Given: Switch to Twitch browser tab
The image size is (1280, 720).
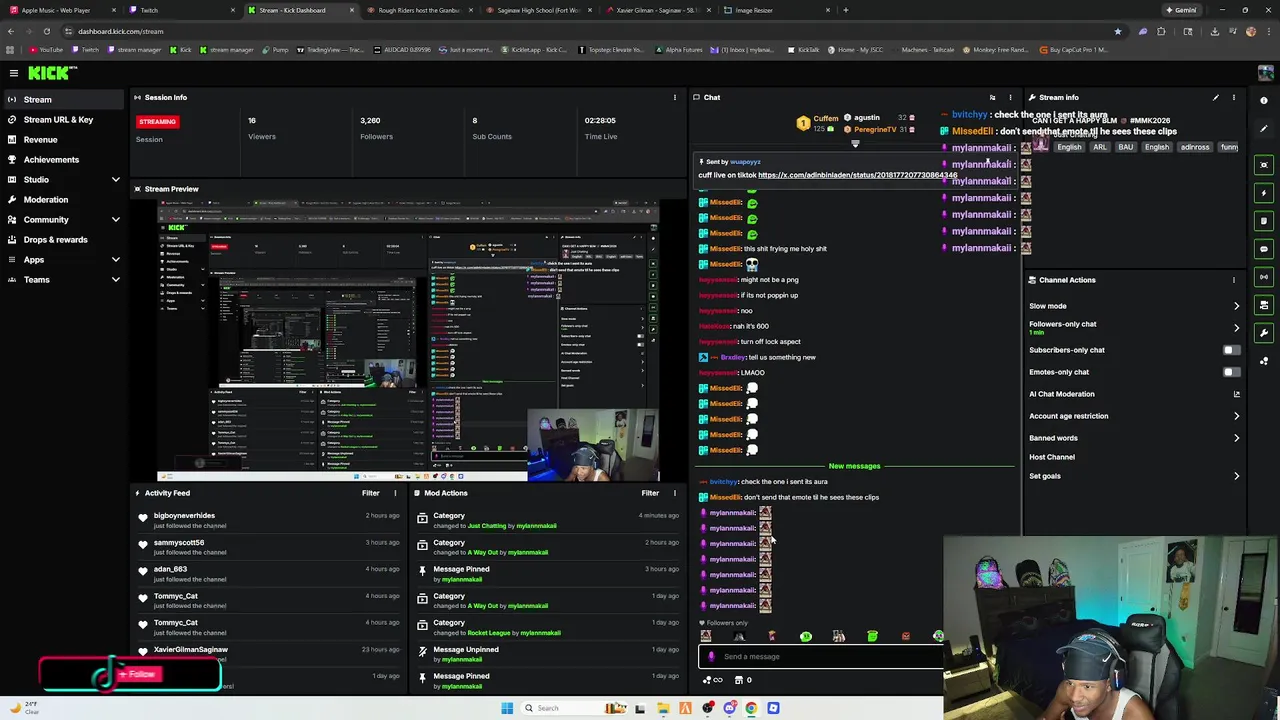Looking at the screenshot, I should click(180, 10).
